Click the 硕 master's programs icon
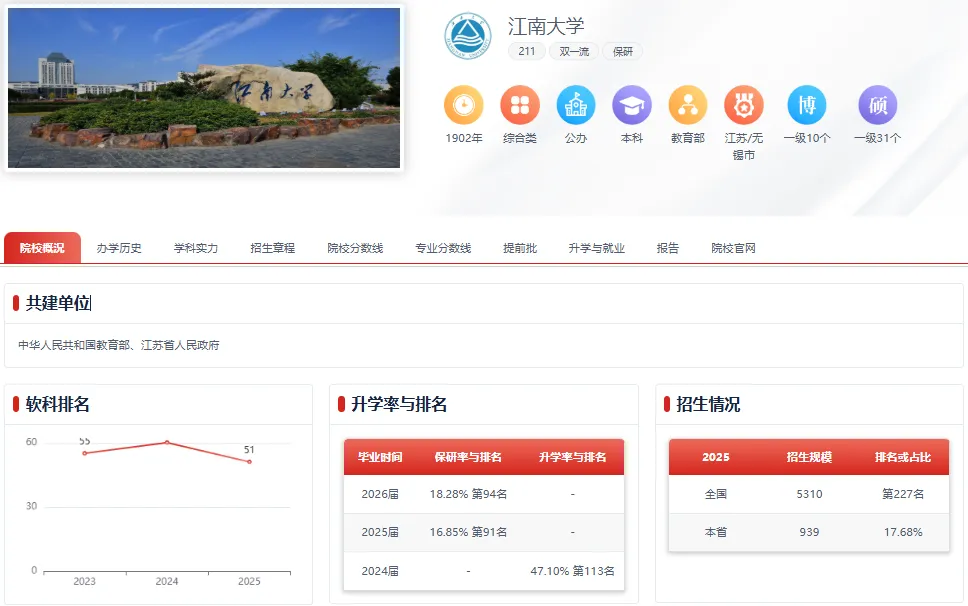Viewport: 968px width, 606px height. pos(877,105)
